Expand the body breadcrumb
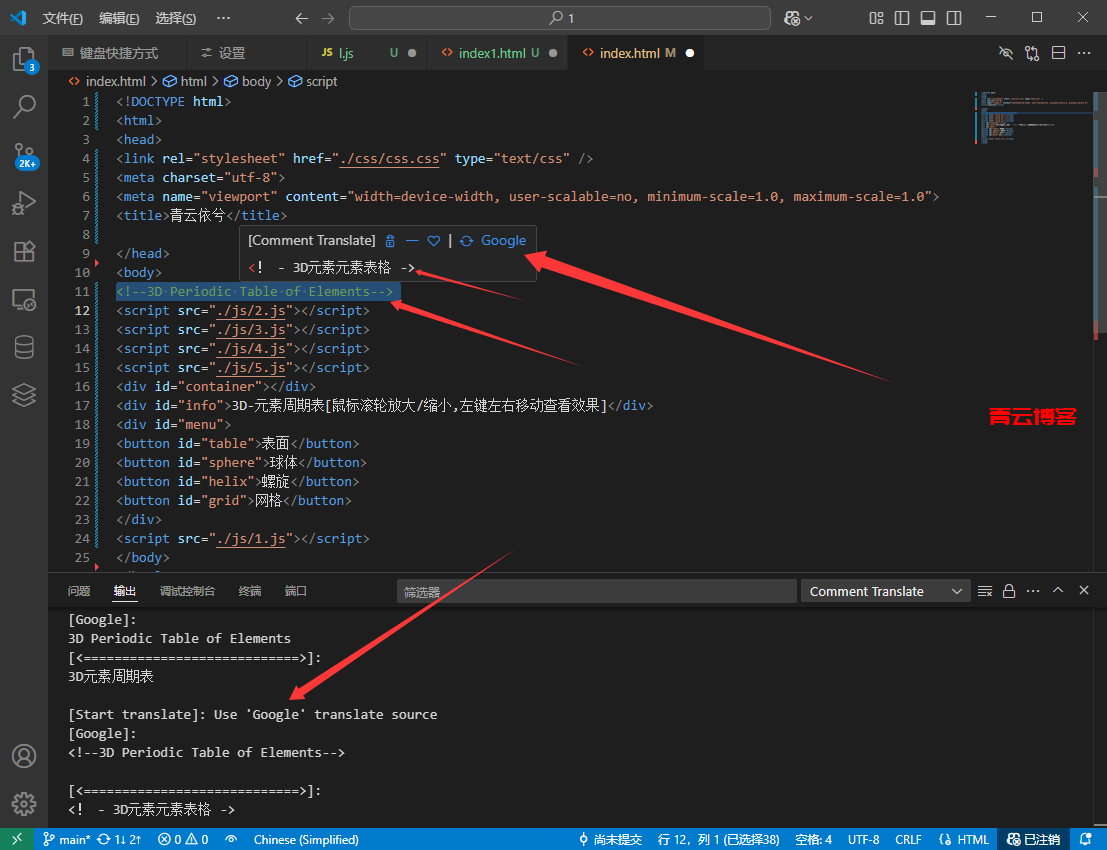 [248, 82]
